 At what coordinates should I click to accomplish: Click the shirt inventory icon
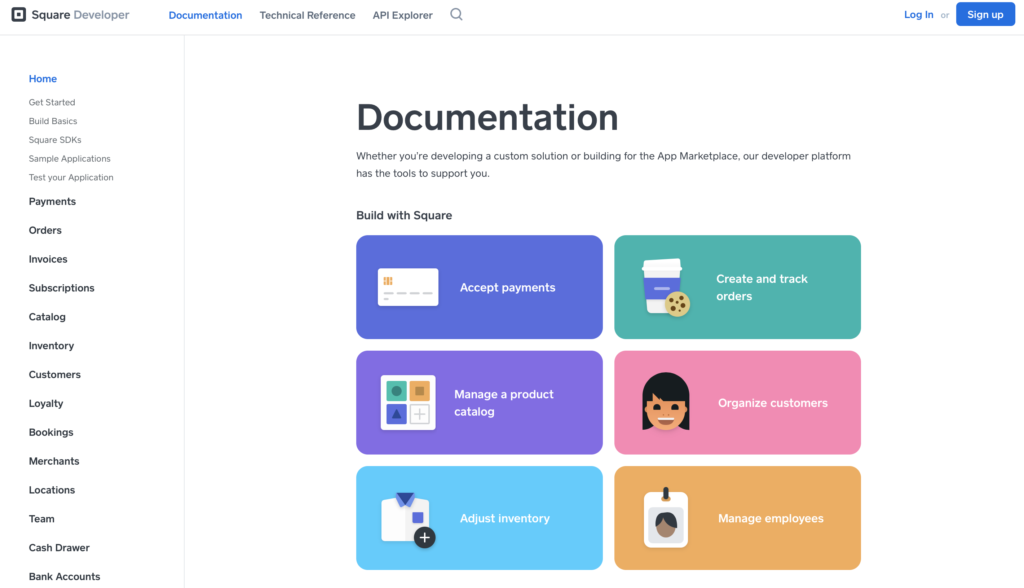pyautogui.click(x=408, y=519)
